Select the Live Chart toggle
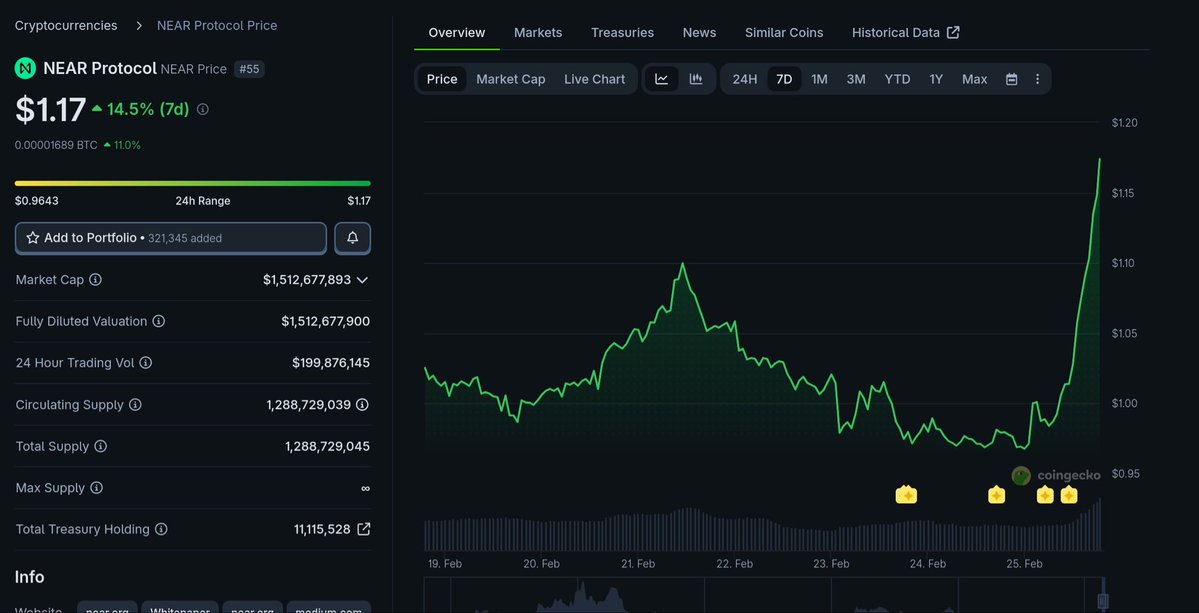The height and width of the screenshot is (613, 1199). point(594,79)
